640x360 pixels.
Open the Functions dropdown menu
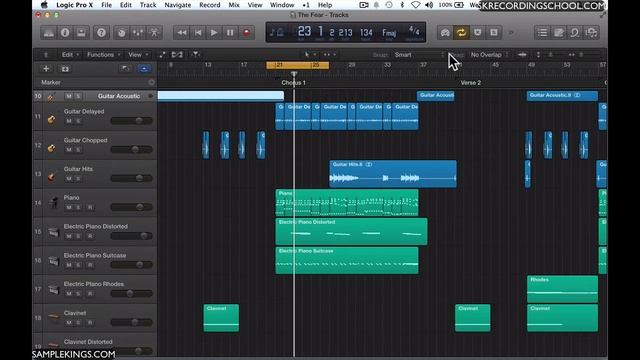[x=104, y=54]
